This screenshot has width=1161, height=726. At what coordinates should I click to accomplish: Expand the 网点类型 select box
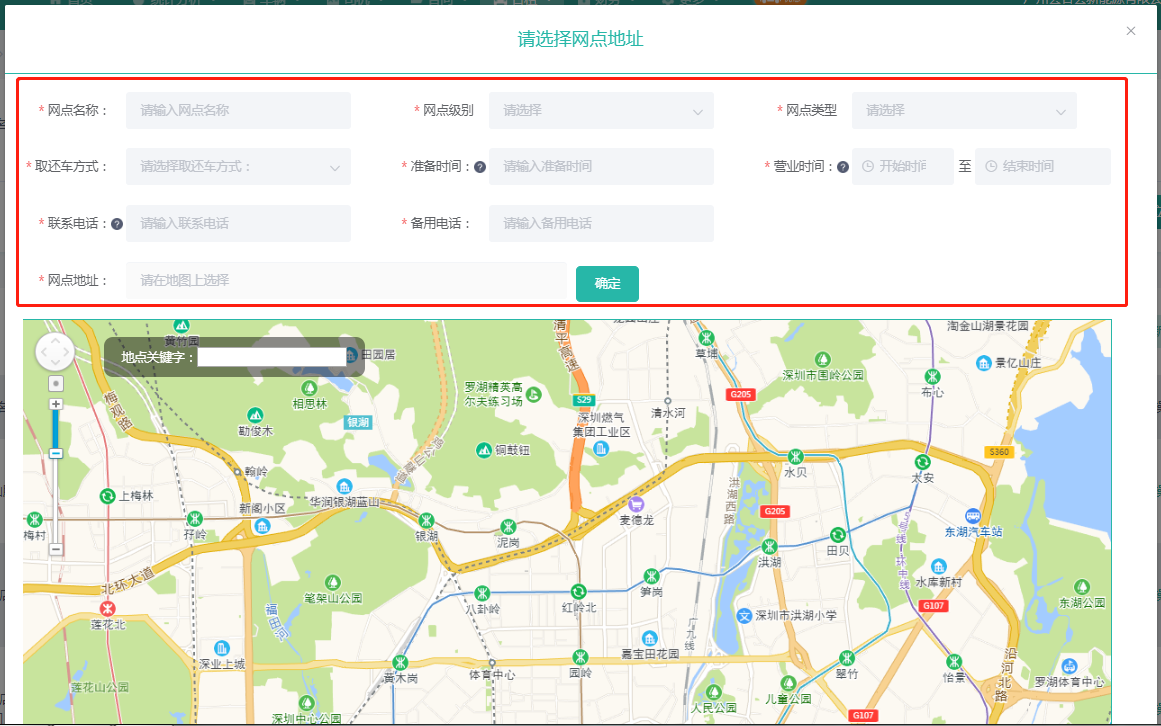964,111
